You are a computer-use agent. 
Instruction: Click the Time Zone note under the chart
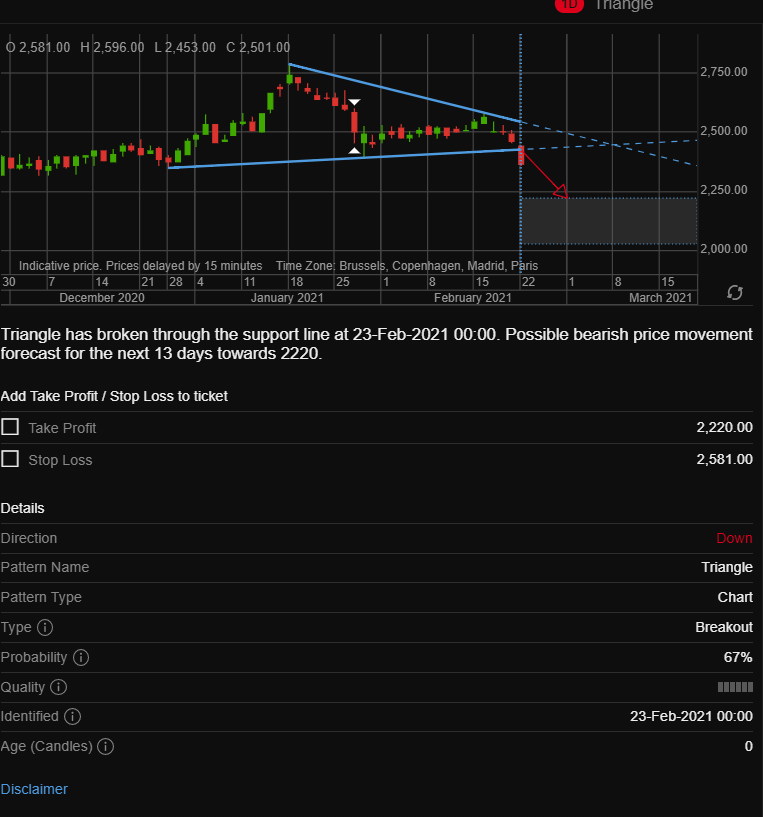coord(407,266)
